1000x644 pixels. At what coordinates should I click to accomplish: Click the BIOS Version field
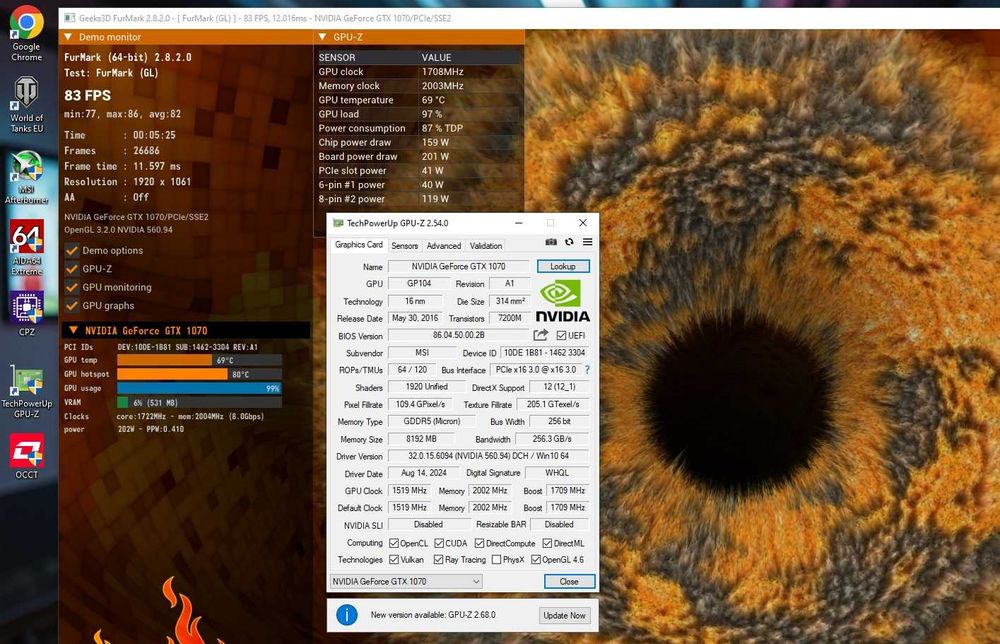[x=459, y=335]
